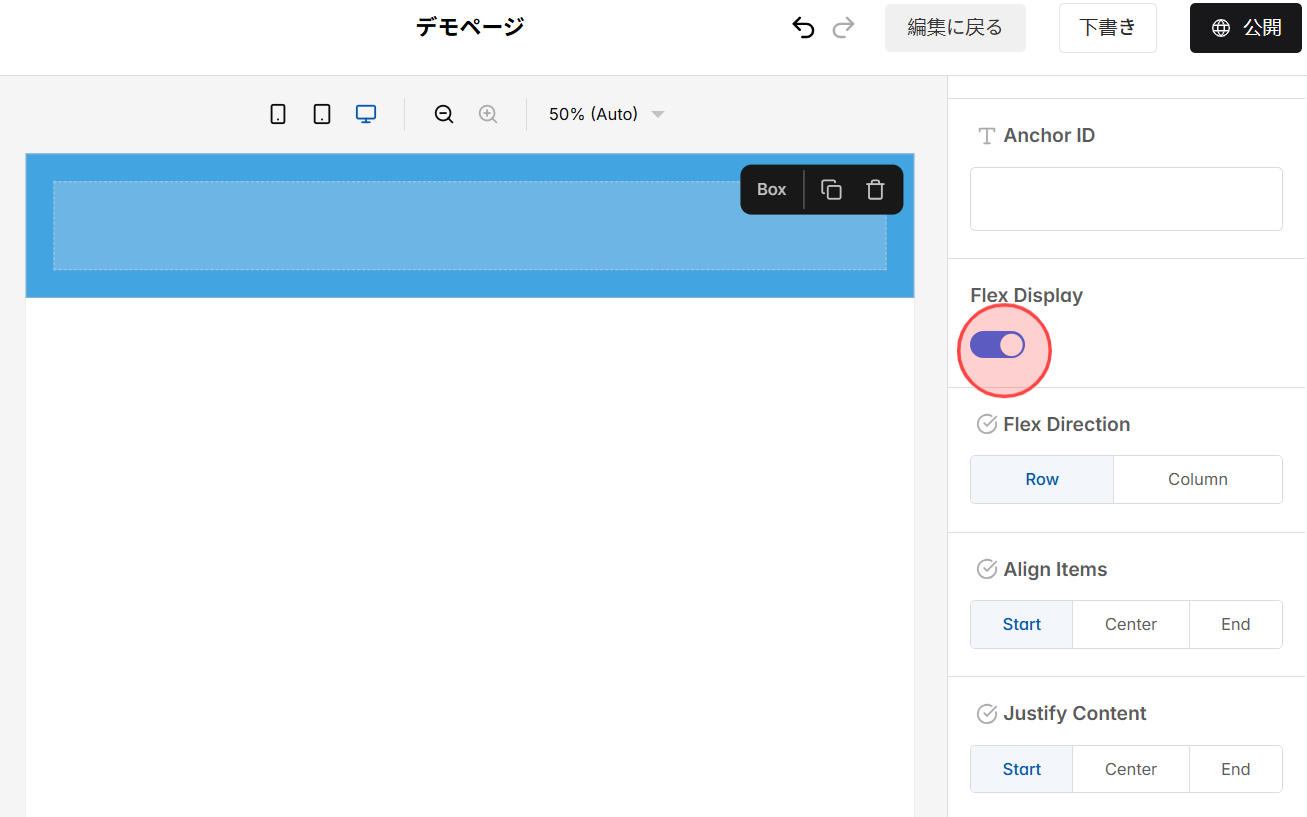
Task: Click the Box label on the element toolbar
Action: (x=771, y=189)
